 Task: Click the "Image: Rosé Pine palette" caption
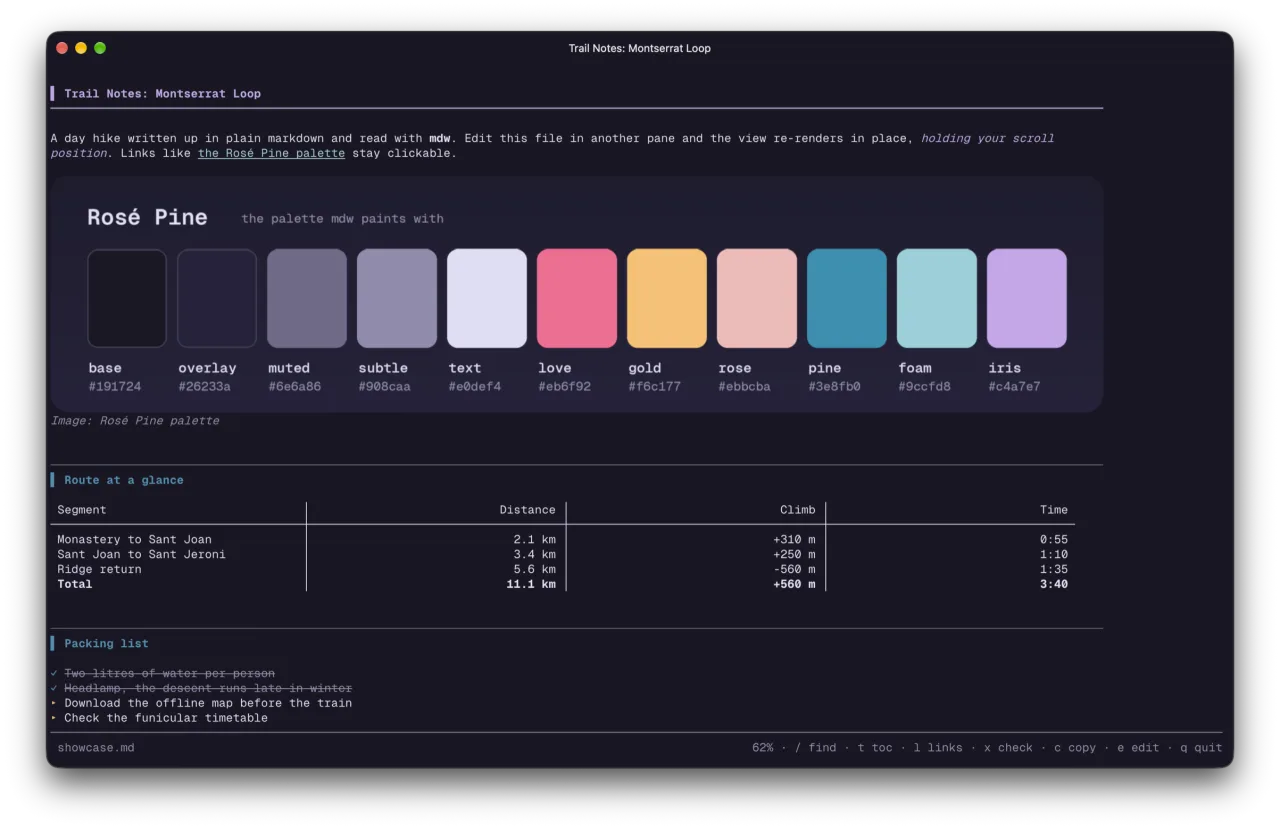point(135,421)
